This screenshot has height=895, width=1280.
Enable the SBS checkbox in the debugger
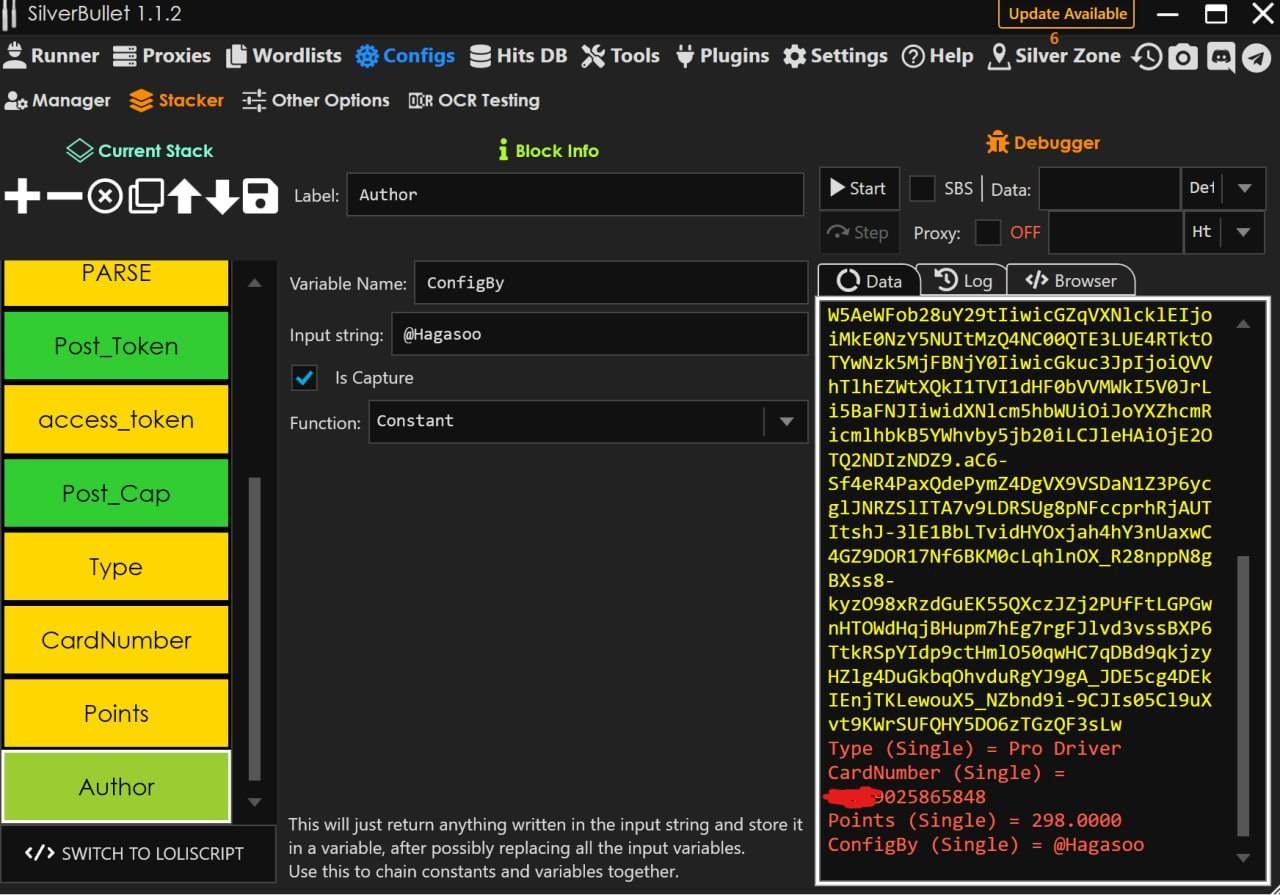(922, 188)
